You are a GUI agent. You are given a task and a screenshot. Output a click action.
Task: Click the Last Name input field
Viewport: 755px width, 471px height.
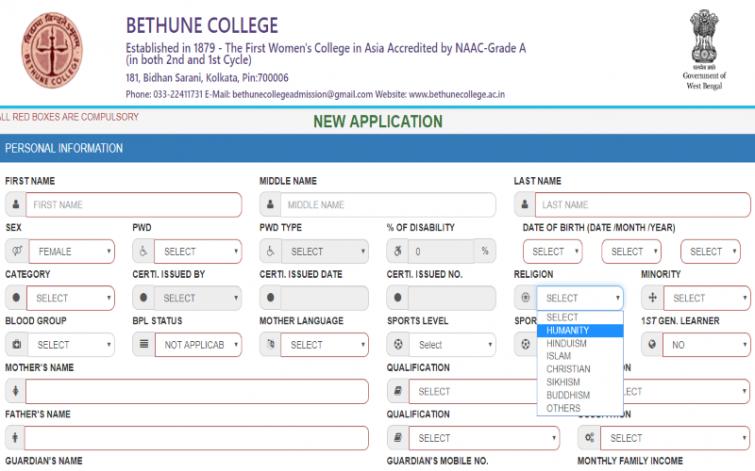click(x=642, y=205)
